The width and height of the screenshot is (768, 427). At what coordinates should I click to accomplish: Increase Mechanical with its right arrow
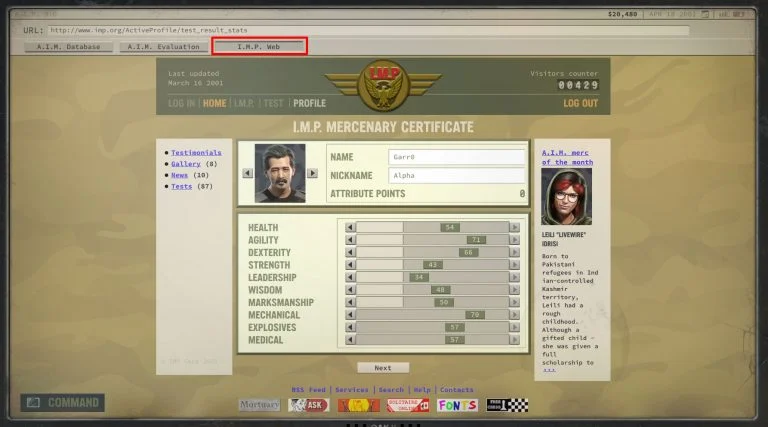(x=514, y=315)
